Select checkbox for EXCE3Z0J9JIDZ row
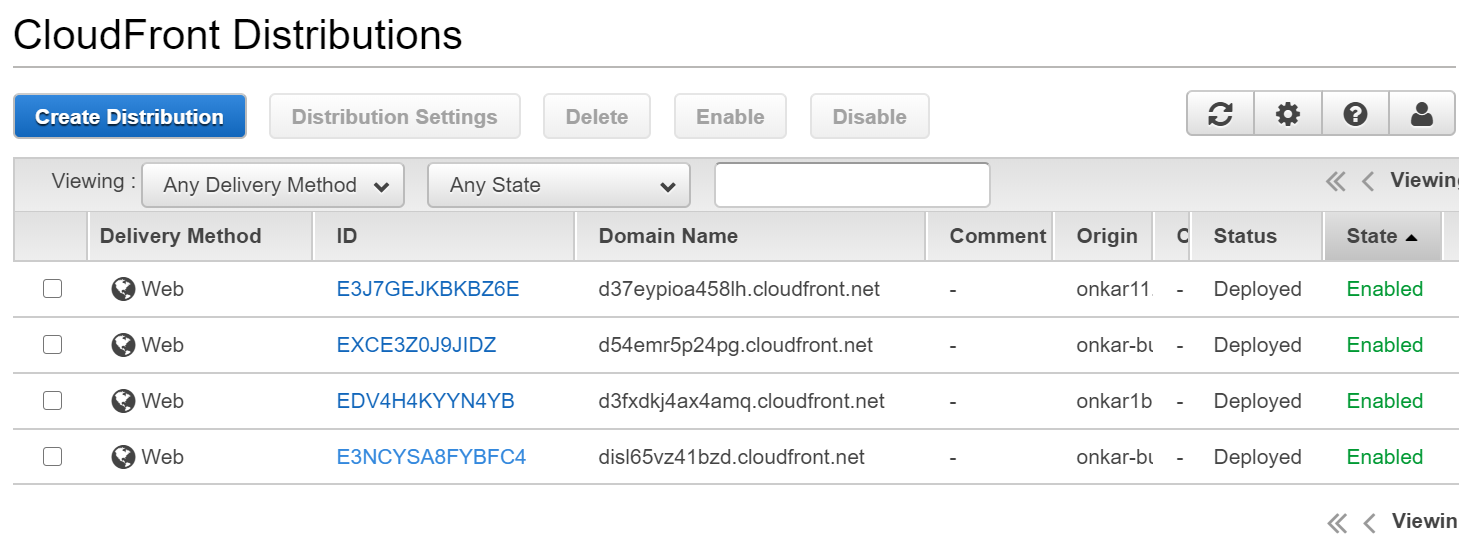1459x551 pixels. coord(52,345)
